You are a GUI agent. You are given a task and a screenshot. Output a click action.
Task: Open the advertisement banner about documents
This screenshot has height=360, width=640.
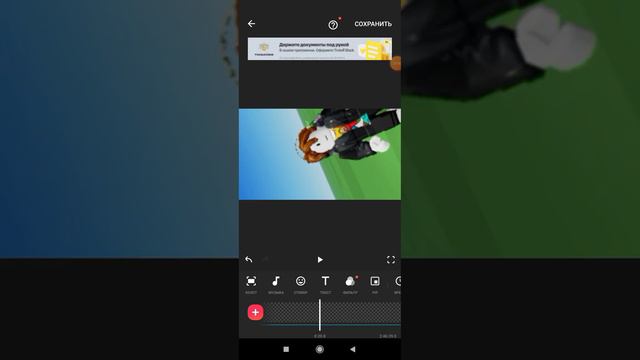pos(320,49)
